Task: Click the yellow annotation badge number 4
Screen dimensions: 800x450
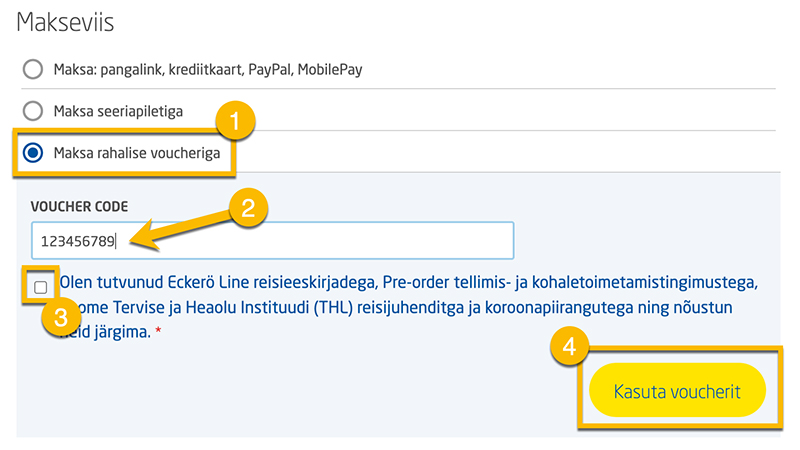Action: (569, 346)
